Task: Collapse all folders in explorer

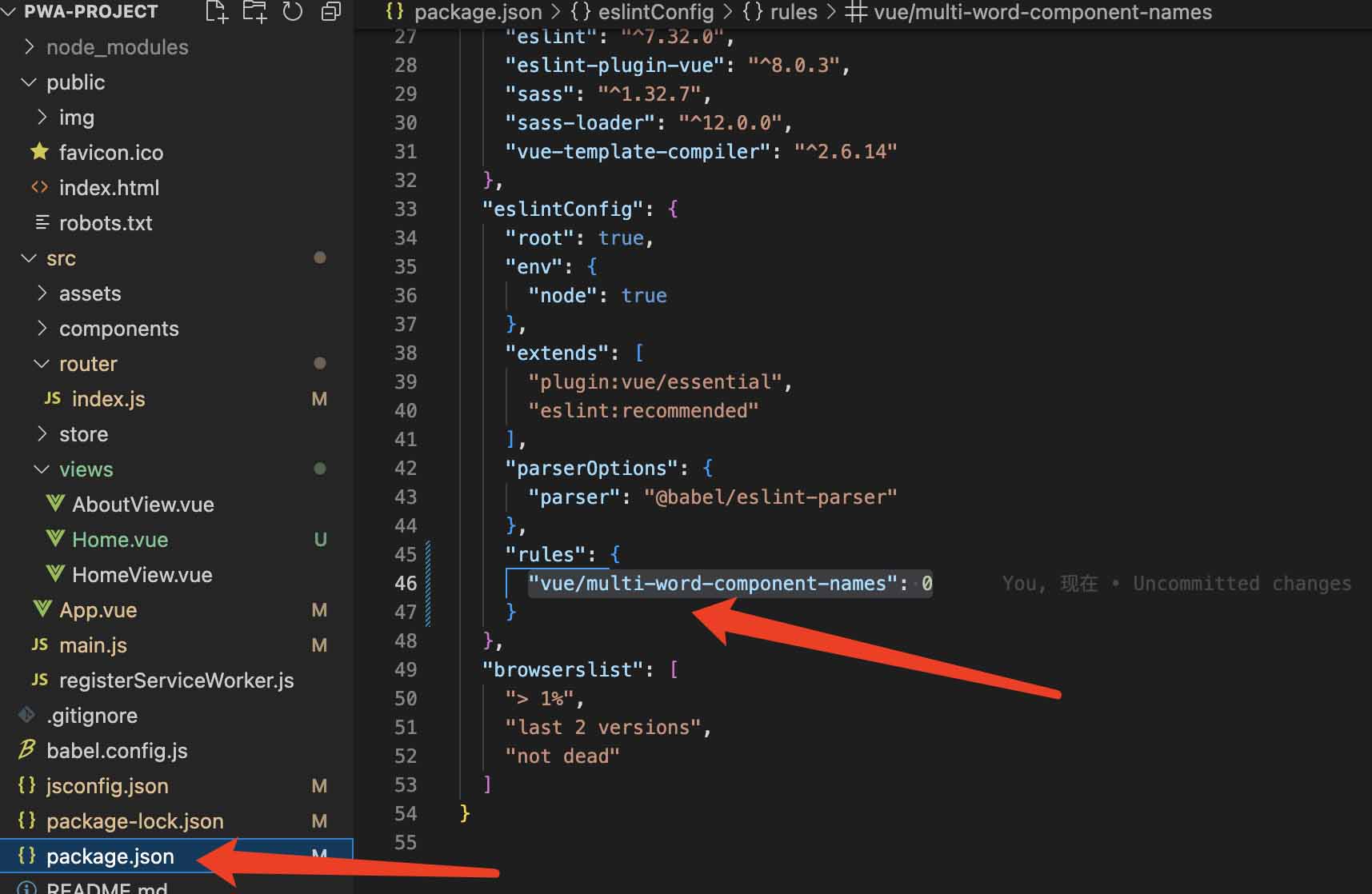Action: coord(330,11)
